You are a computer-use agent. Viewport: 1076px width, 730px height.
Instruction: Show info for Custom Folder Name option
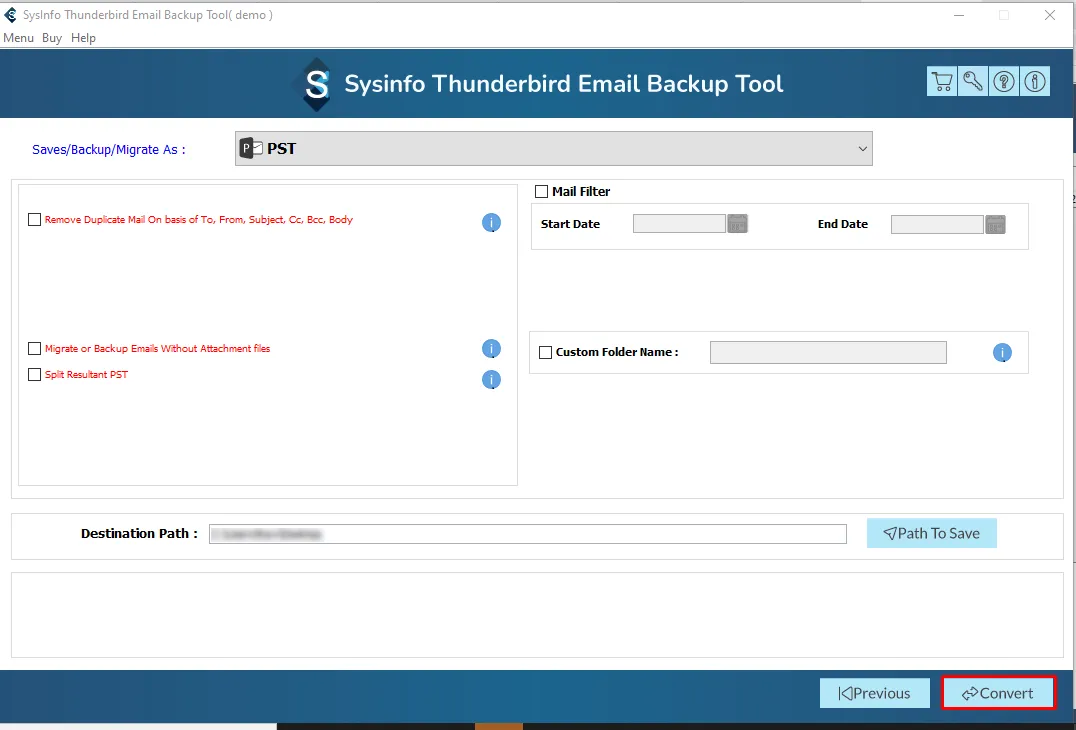click(x=1002, y=353)
